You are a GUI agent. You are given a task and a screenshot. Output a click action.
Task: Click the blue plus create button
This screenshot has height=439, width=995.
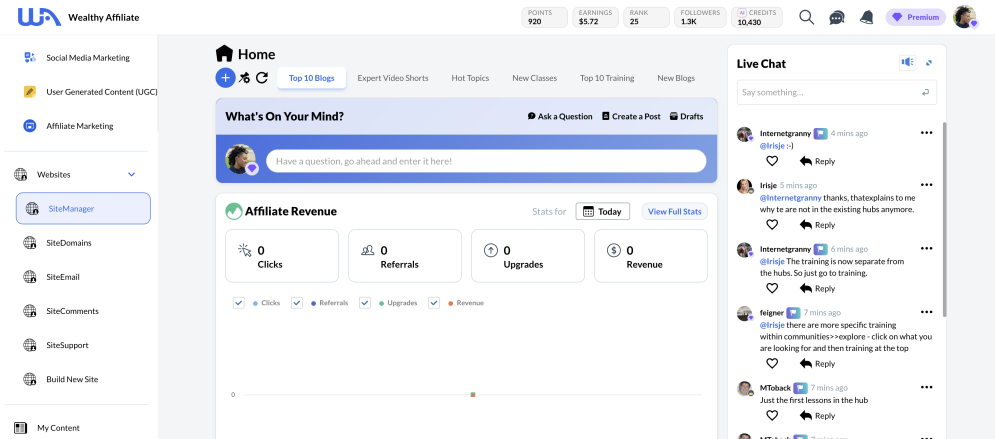coord(225,78)
